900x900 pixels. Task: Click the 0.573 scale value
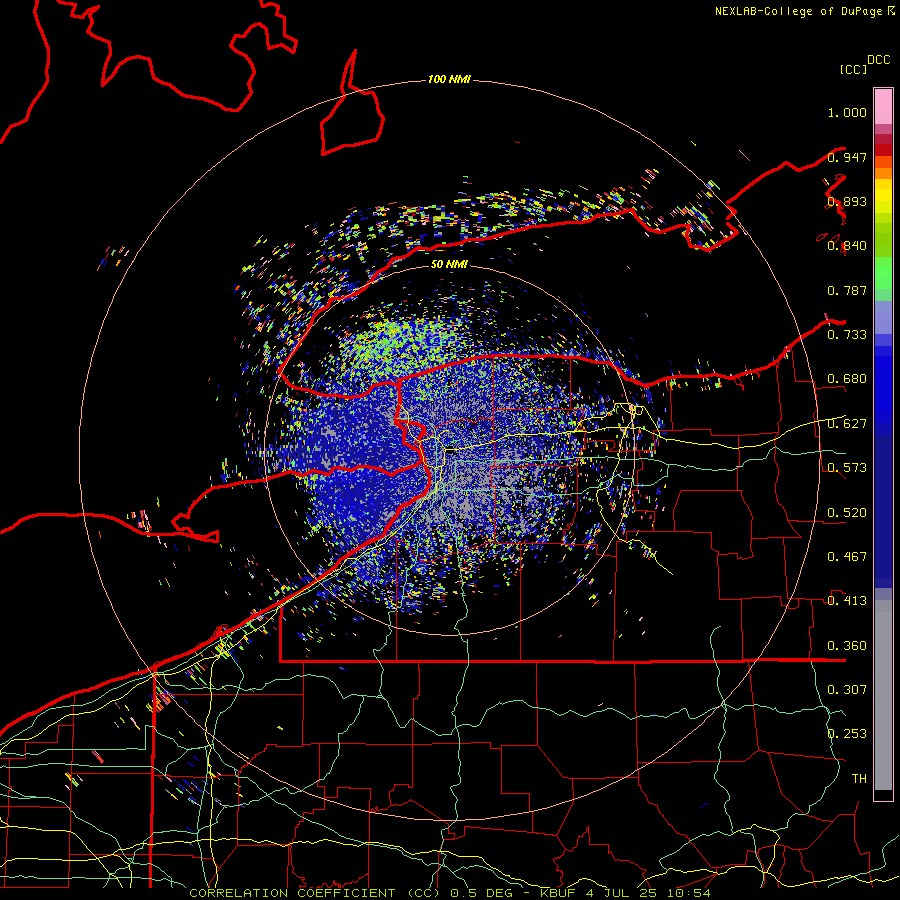847,468
